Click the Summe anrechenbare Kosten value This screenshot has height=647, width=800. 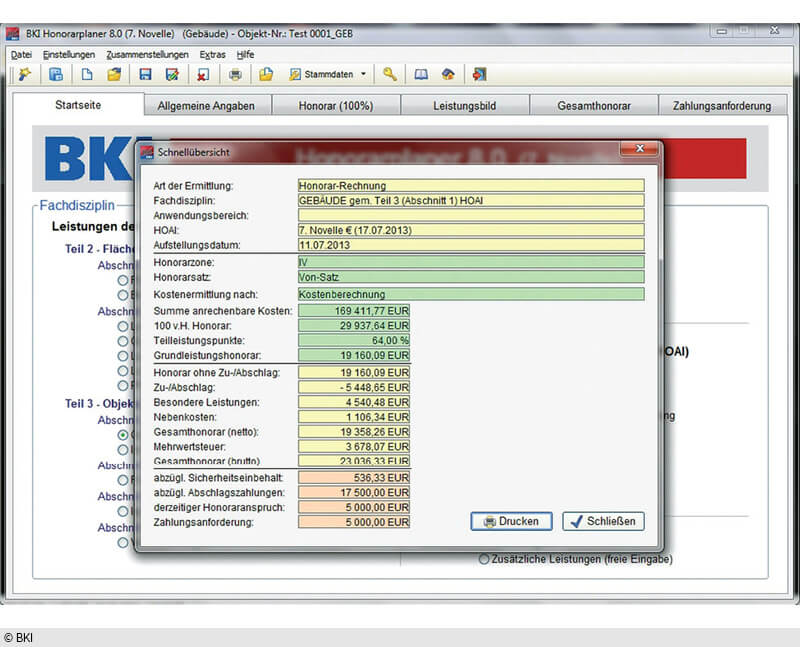click(354, 311)
